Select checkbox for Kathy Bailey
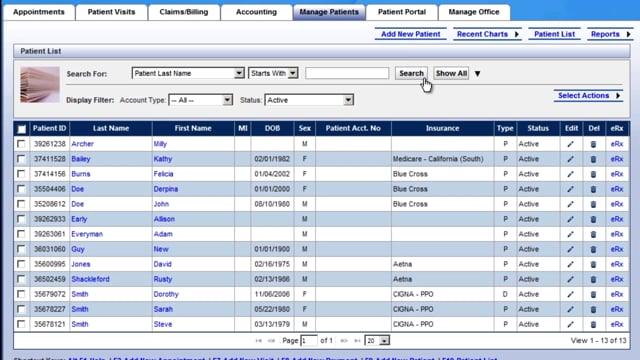 tap(21, 159)
